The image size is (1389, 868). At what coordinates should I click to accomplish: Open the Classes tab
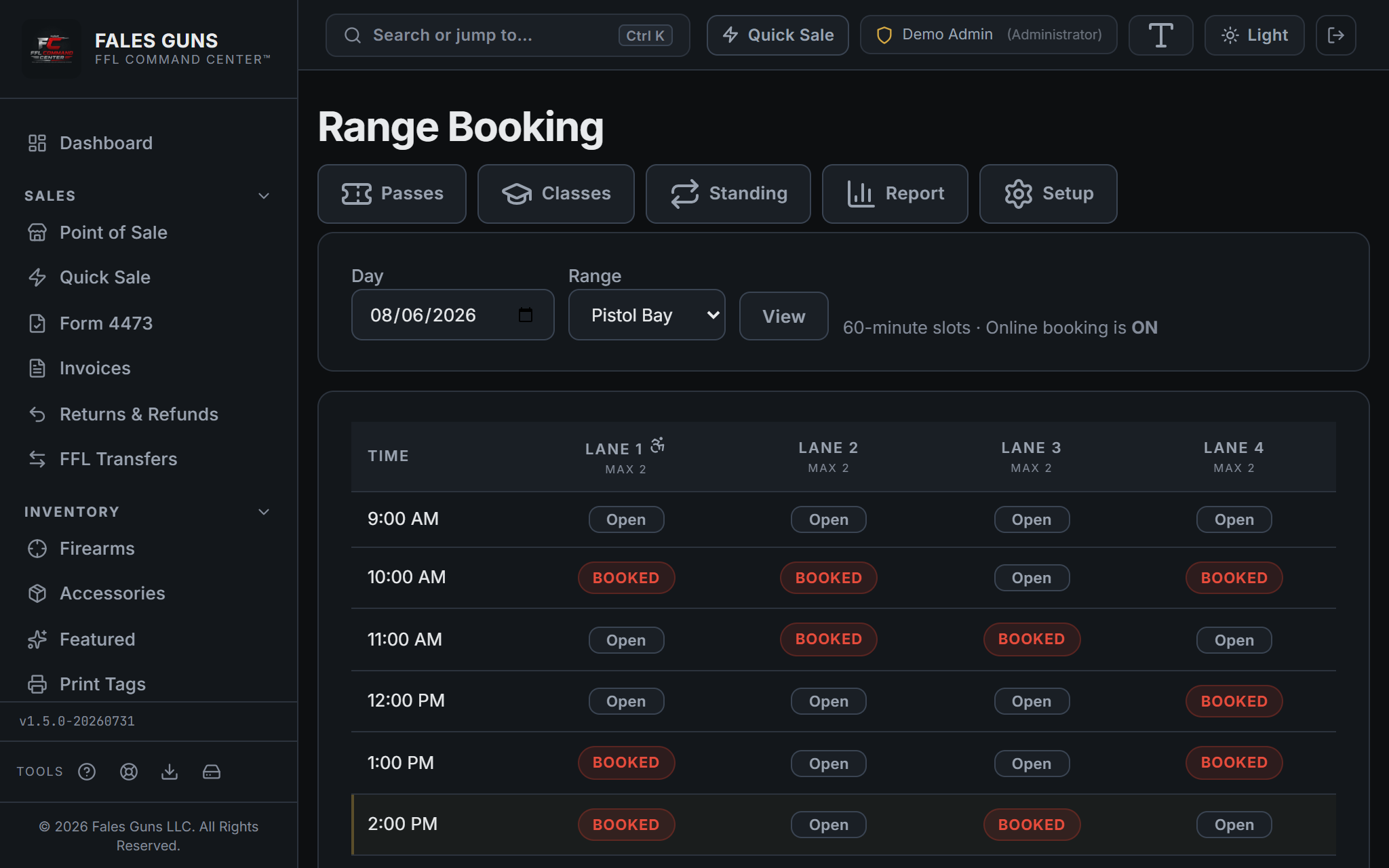pos(556,194)
